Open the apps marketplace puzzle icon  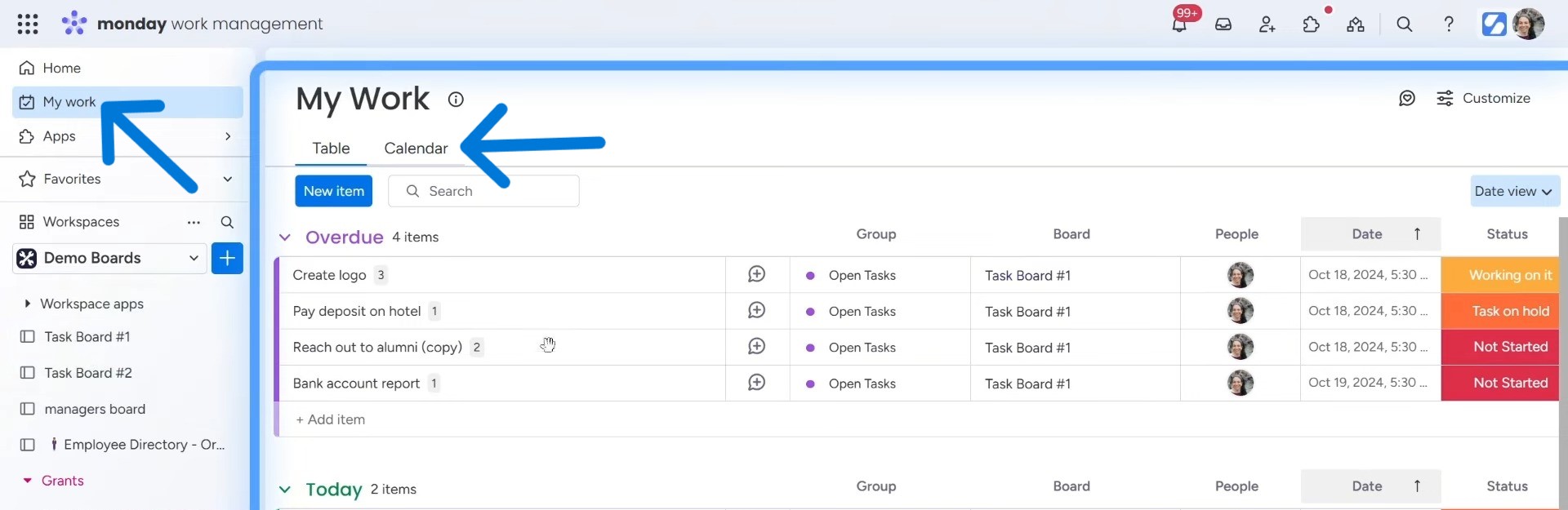click(1312, 24)
